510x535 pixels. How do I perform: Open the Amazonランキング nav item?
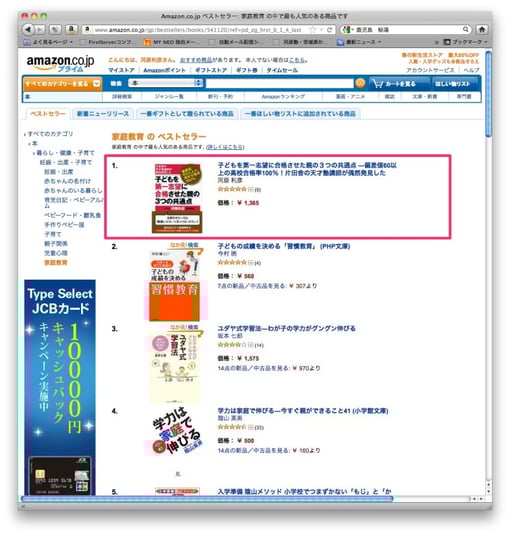[x=283, y=97]
